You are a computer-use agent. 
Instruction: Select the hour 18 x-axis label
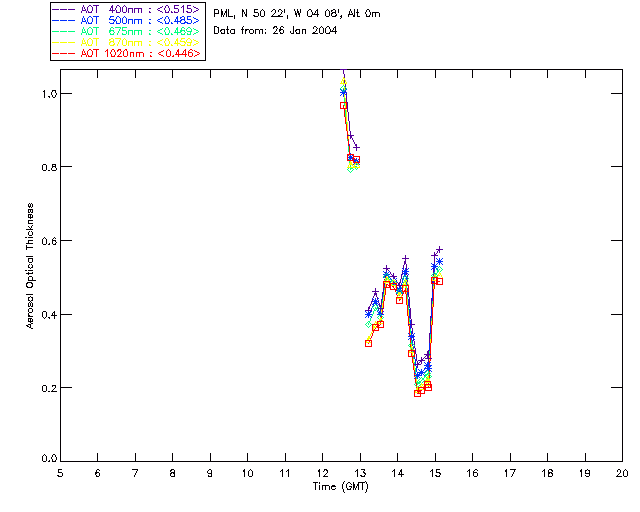(x=548, y=473)
